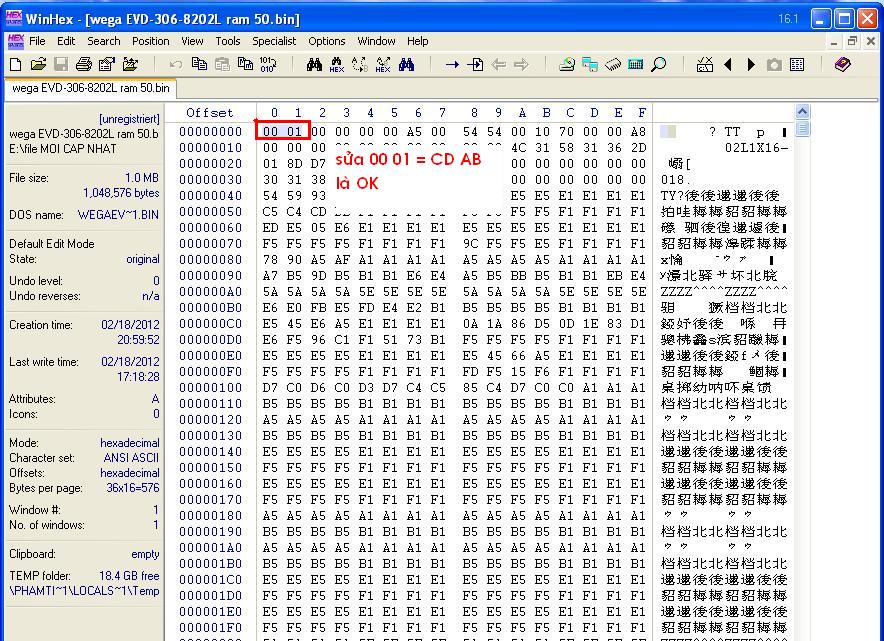Click the Open Folder toolbar icon
884x641 pixels.
(x=130, y=65)
